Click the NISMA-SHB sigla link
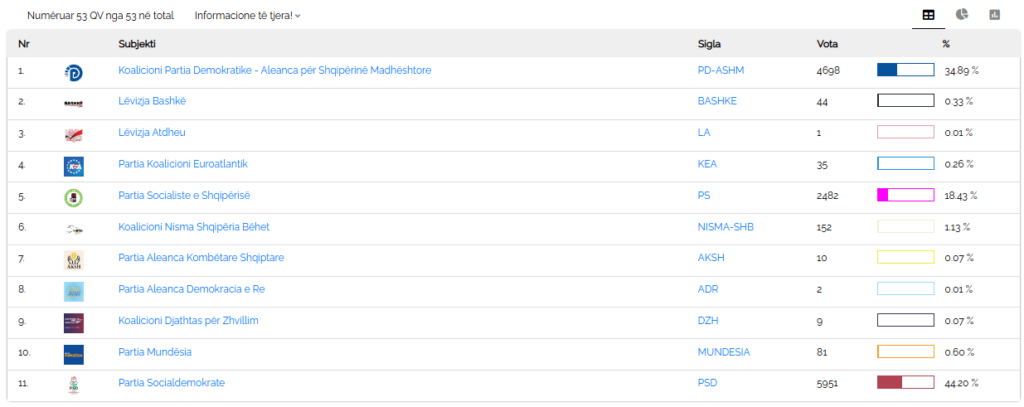 [725, 227]
